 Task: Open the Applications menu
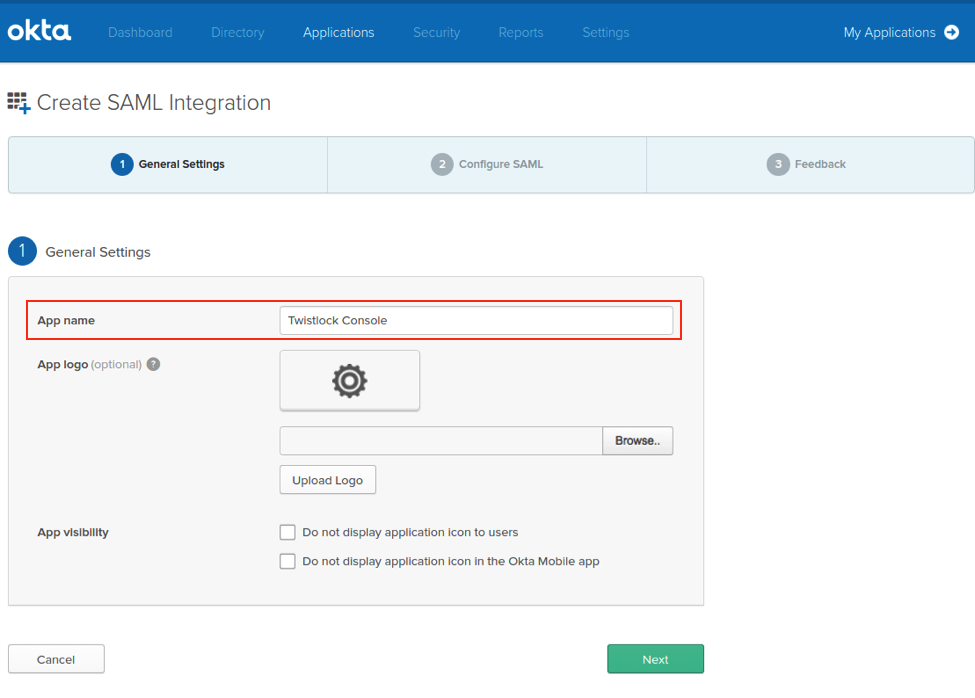point(338,32)
